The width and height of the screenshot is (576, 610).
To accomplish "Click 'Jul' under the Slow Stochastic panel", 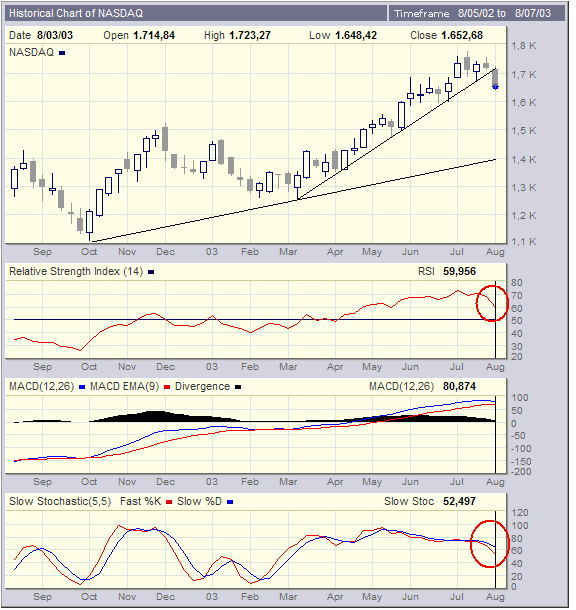I will tap(457, 597).
